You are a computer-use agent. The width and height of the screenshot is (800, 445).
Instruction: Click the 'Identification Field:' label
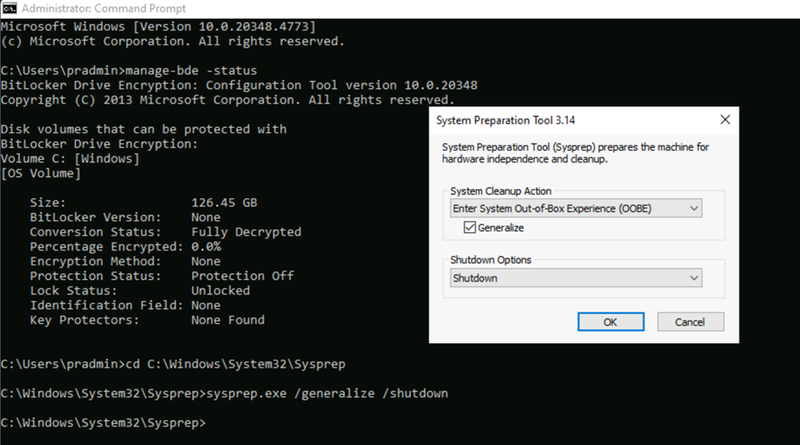click(x=106, y=306)
